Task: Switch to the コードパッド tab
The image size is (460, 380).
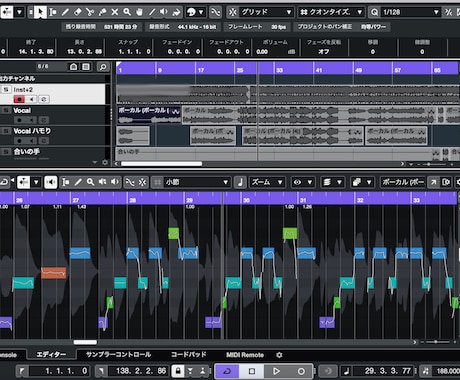Action: tap(189, 355)
